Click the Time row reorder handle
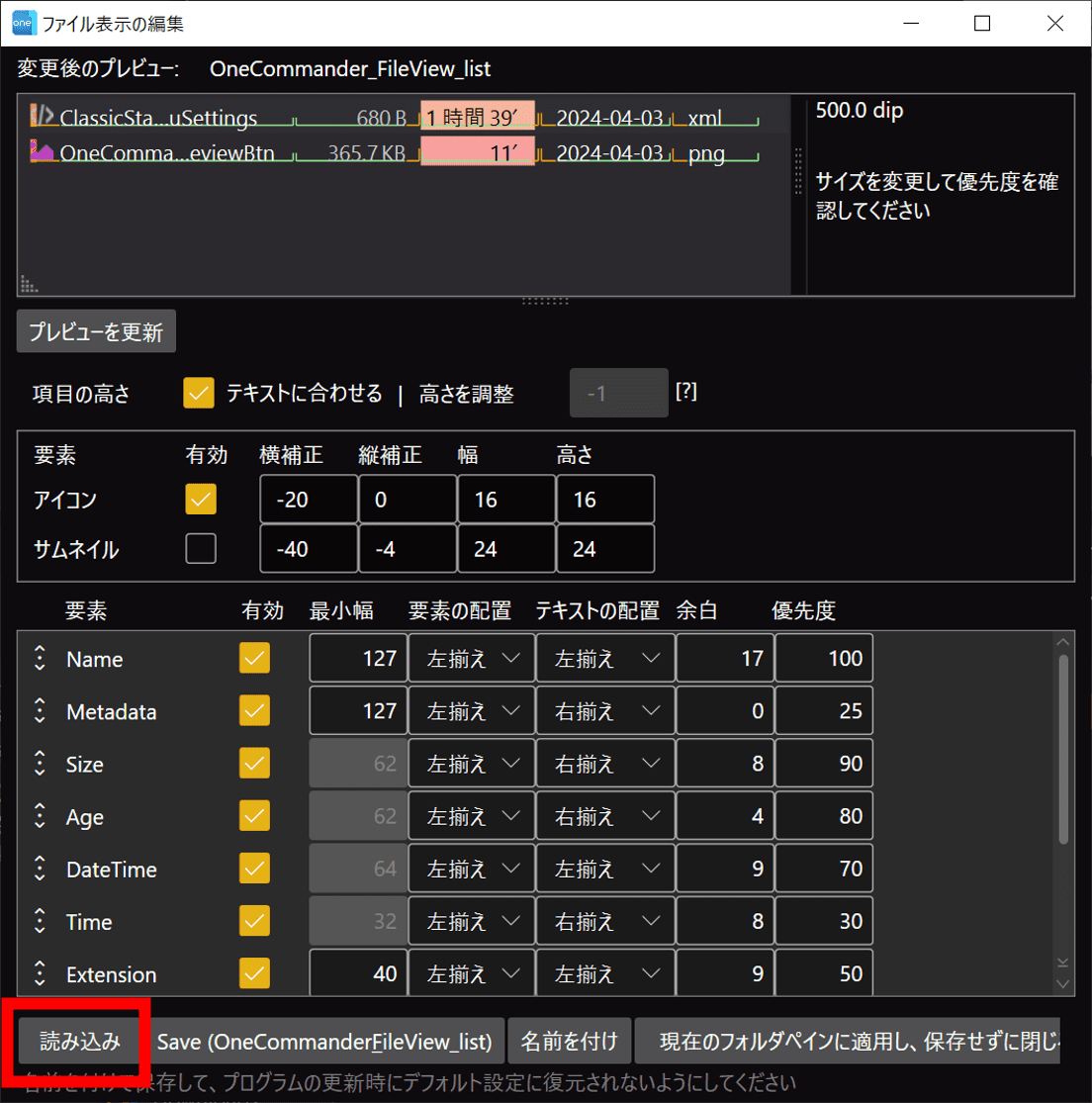The height and width of the screenshot is (1103, 1092). pos(41,921)
